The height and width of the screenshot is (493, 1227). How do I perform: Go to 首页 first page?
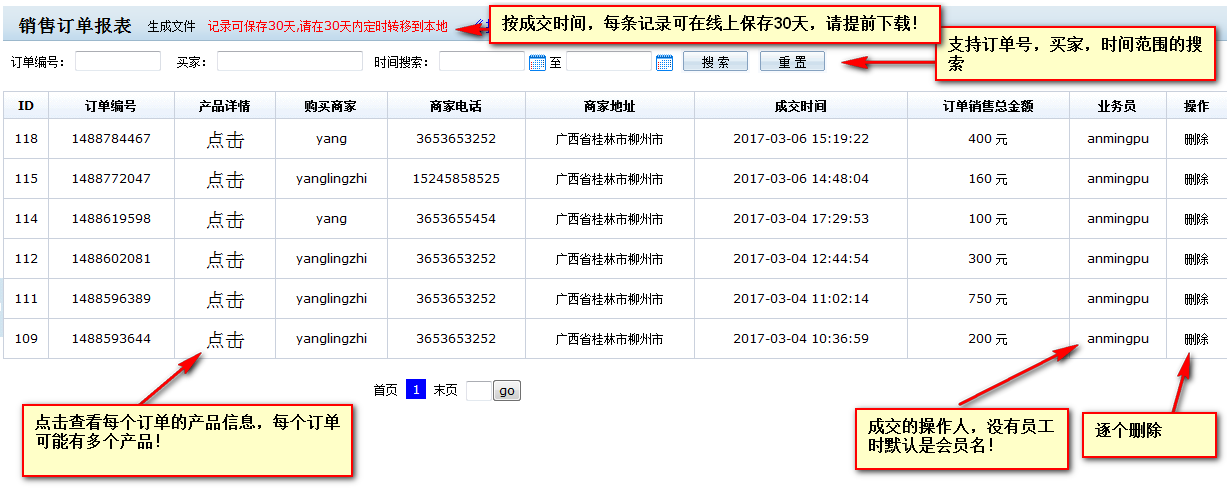click(385, 391)
